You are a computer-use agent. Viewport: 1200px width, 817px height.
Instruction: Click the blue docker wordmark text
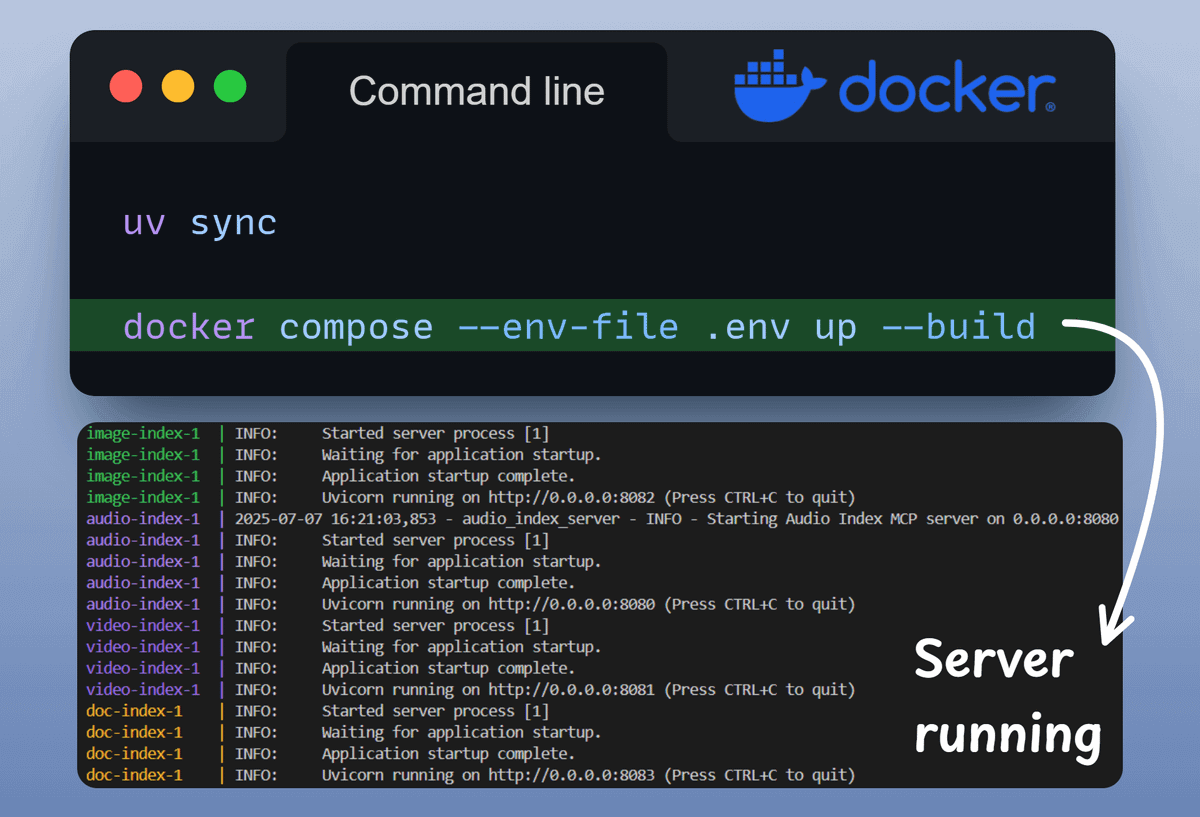point(947,89)
